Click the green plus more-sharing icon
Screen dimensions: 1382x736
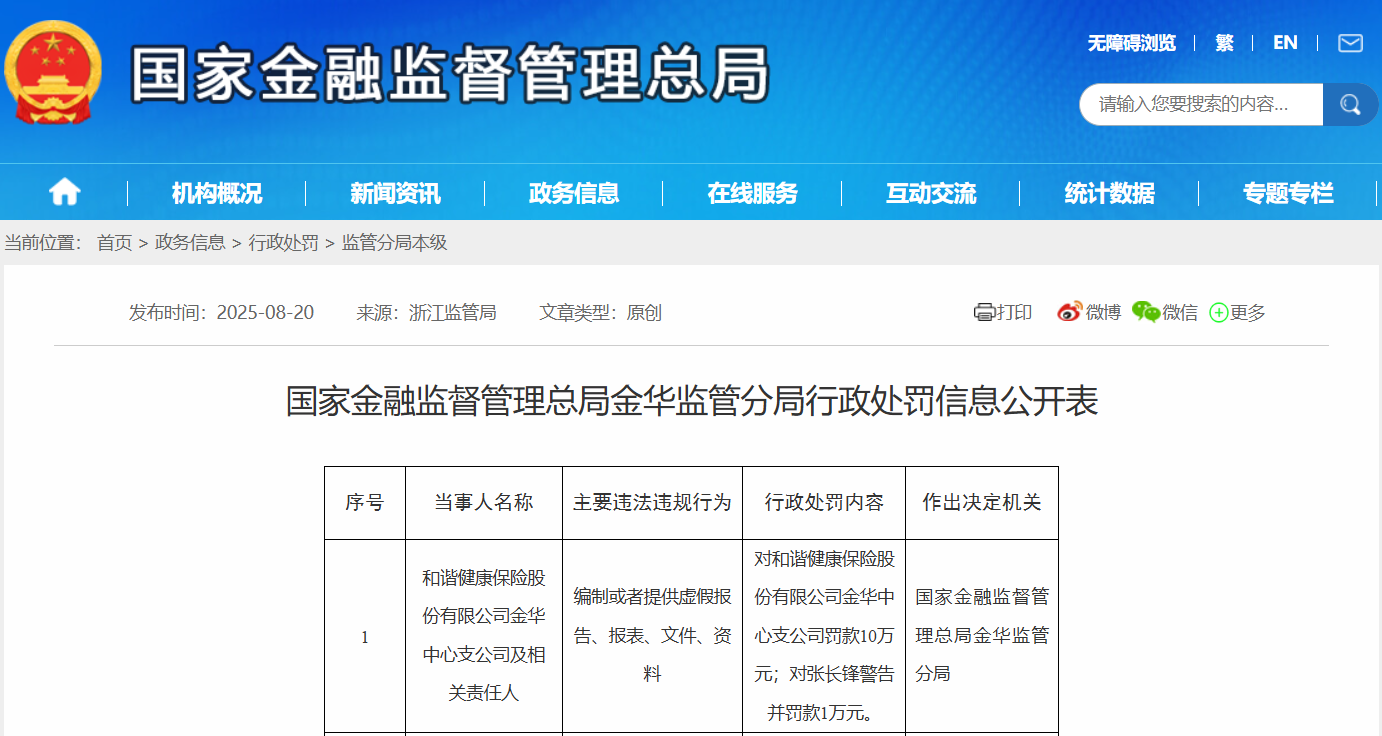pyautogui.click(x=1218, y=313)
